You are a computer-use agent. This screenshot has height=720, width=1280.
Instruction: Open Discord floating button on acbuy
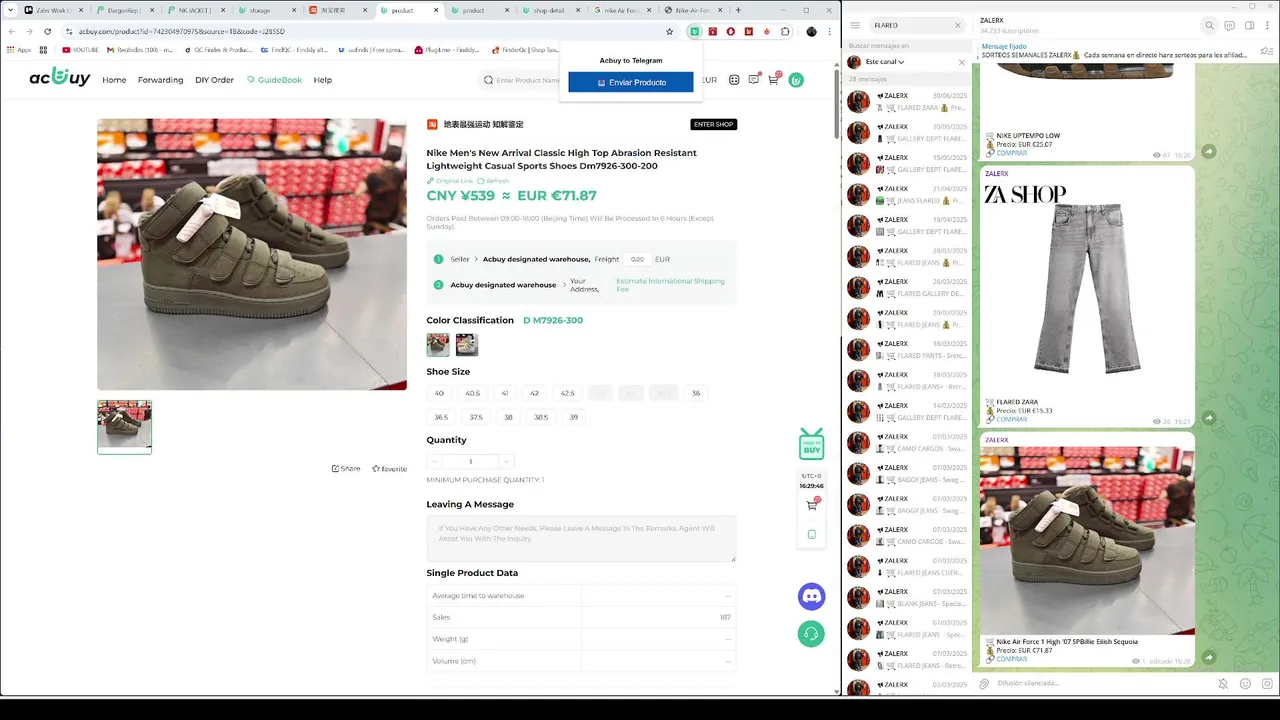(x=811, y=597)
